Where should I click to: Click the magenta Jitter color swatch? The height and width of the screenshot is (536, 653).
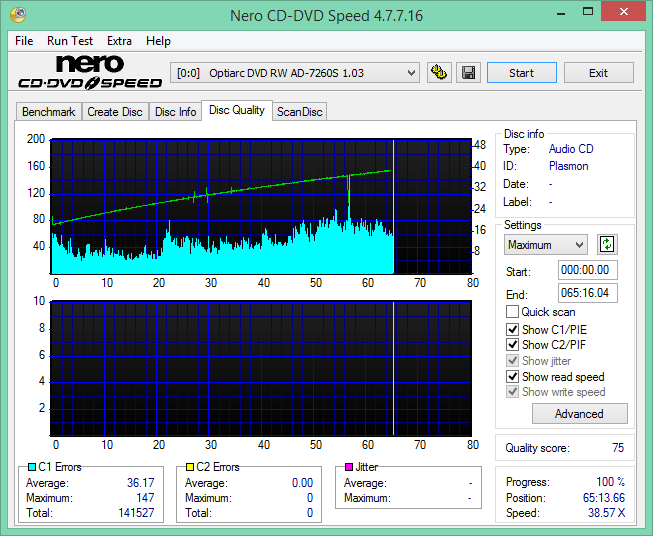(349, 467)
